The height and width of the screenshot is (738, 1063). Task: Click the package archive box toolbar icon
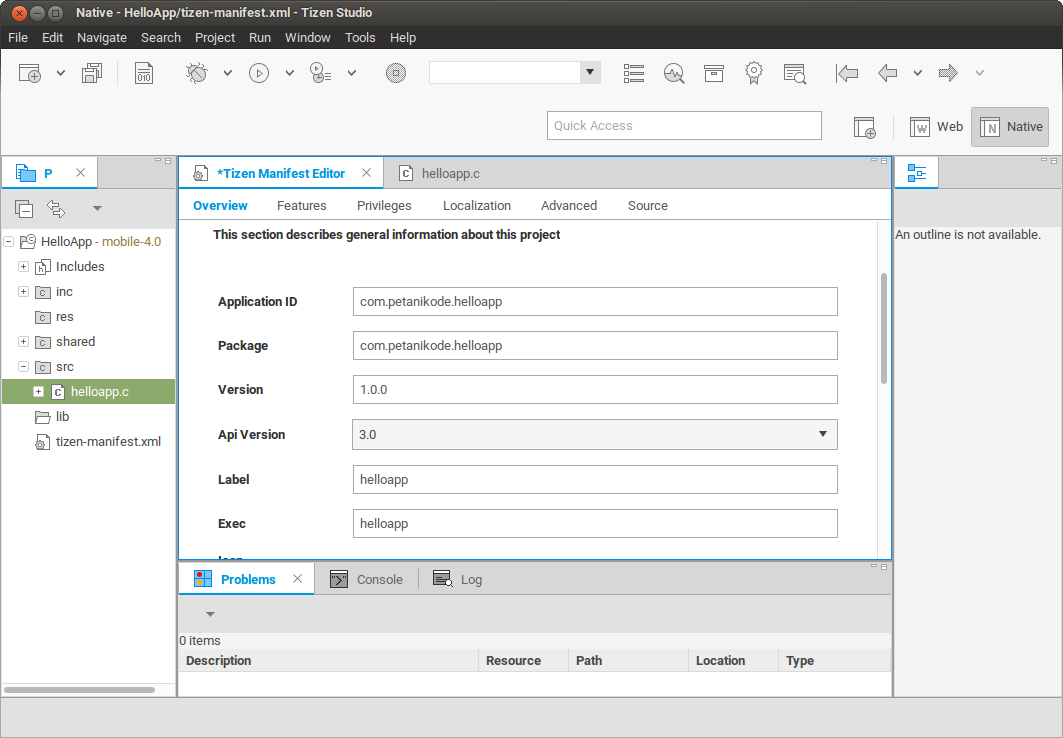(x=713, y=73)
